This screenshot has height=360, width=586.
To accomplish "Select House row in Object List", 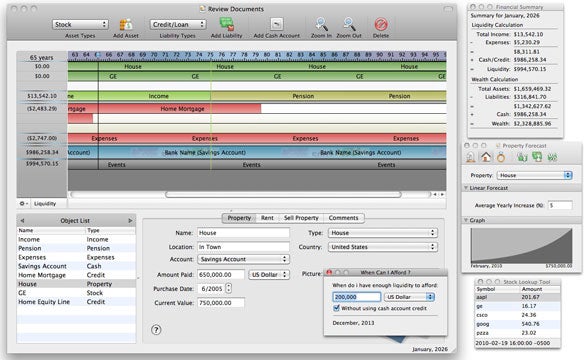I will pyautogui.click(x=76, y=284).
